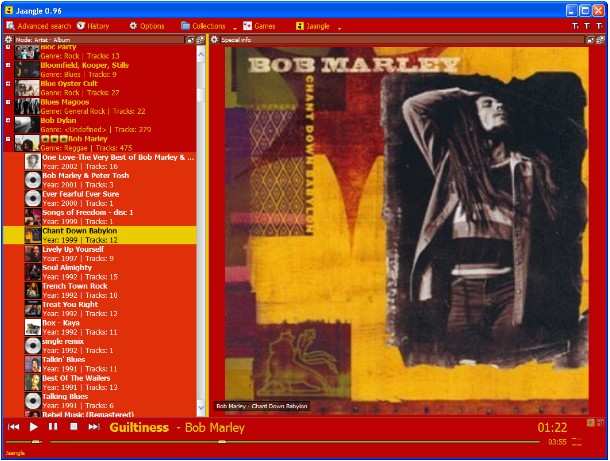The width and height of the screenshot is (610, 461).
Task: Click the Box - Kaya album cover thumbnail
Action: click(33, 327)
